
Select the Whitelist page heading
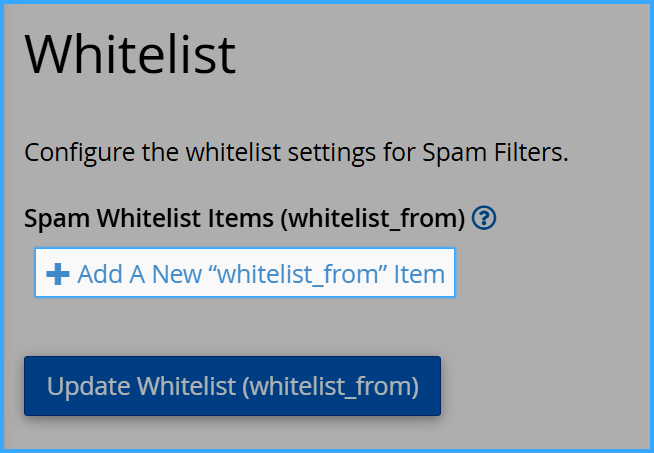pos(130,55)
